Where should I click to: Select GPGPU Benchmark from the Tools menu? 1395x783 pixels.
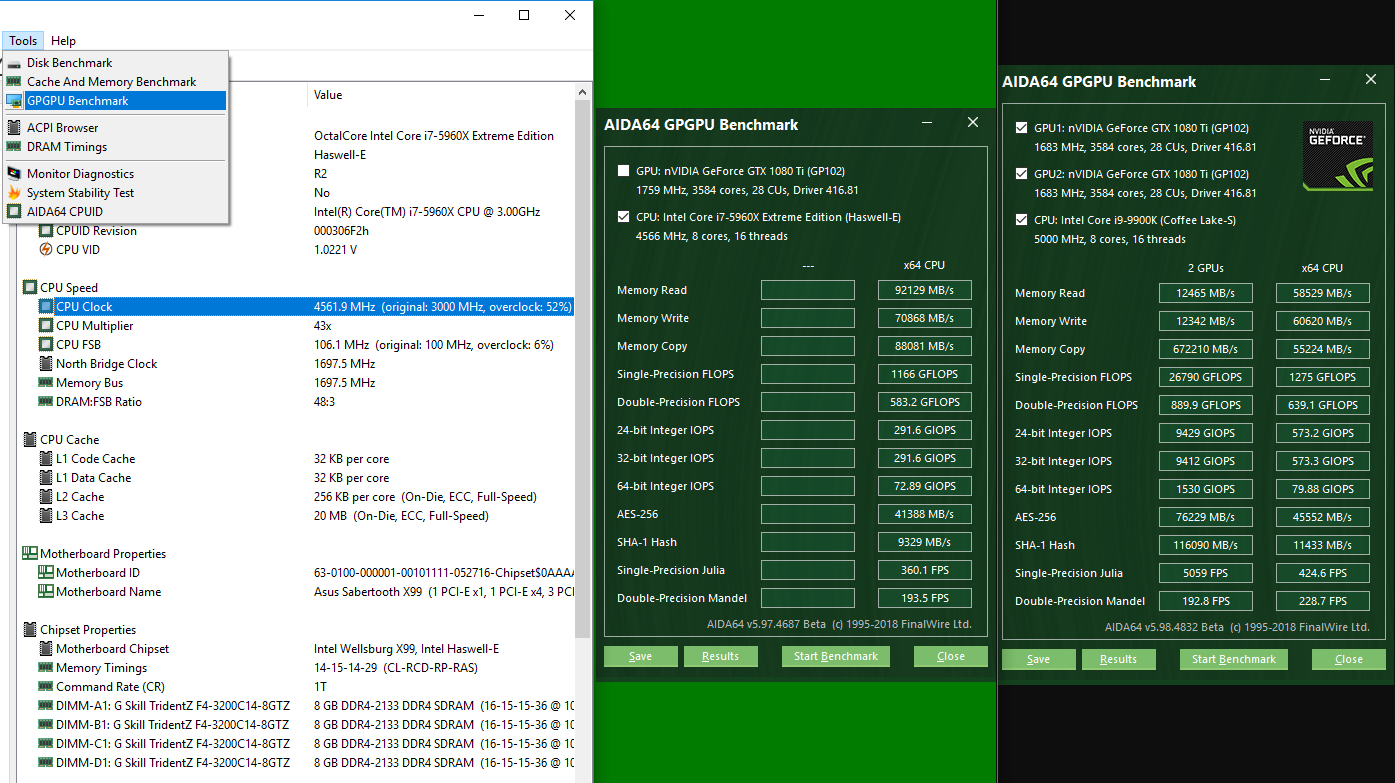point(78,101)
